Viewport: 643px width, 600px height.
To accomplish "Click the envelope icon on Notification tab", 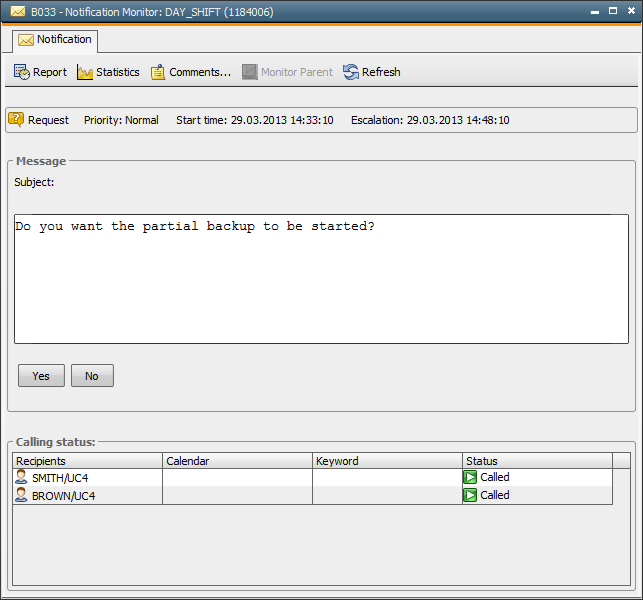I will click(x=26, y=40).
